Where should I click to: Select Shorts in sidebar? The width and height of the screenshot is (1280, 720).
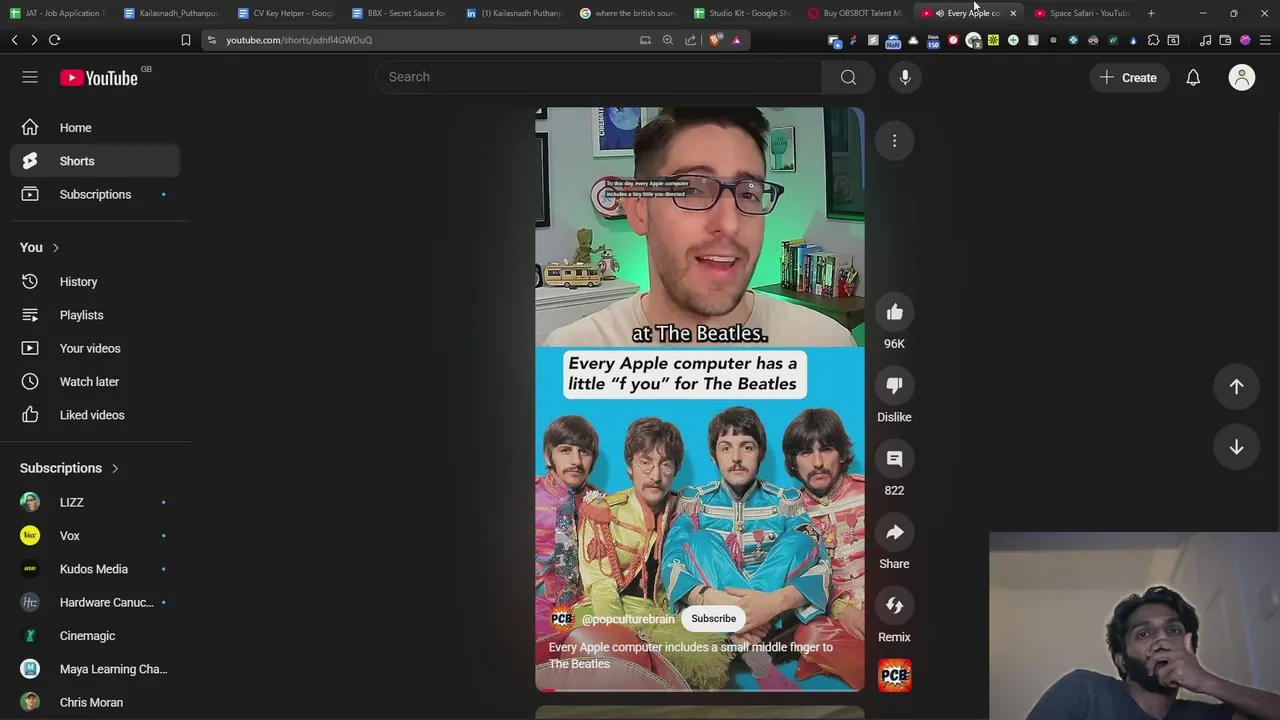(95, 161)
